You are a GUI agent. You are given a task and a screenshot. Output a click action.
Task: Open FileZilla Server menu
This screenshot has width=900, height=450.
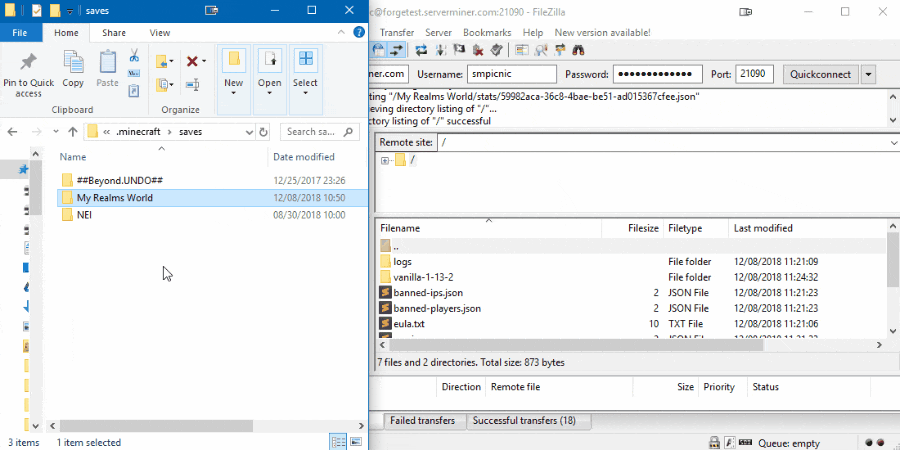click(x=439, y=33)
